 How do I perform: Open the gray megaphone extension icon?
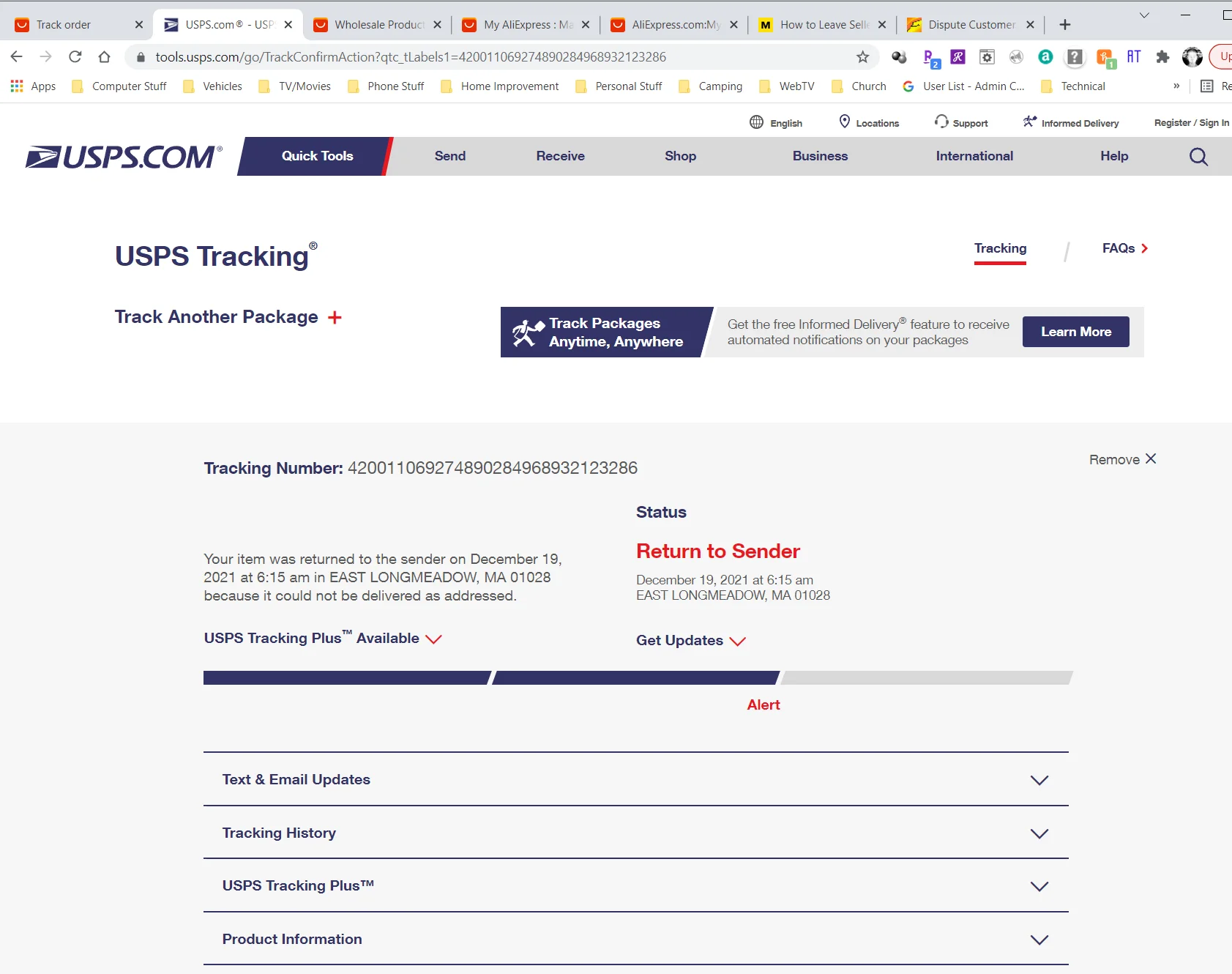pos(1016,57)
